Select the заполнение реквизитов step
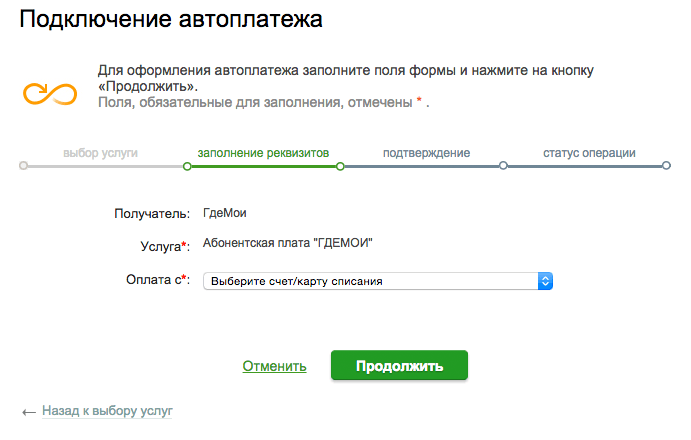The image size is (691, 440). pyautogui.click(x=263, y=153)
